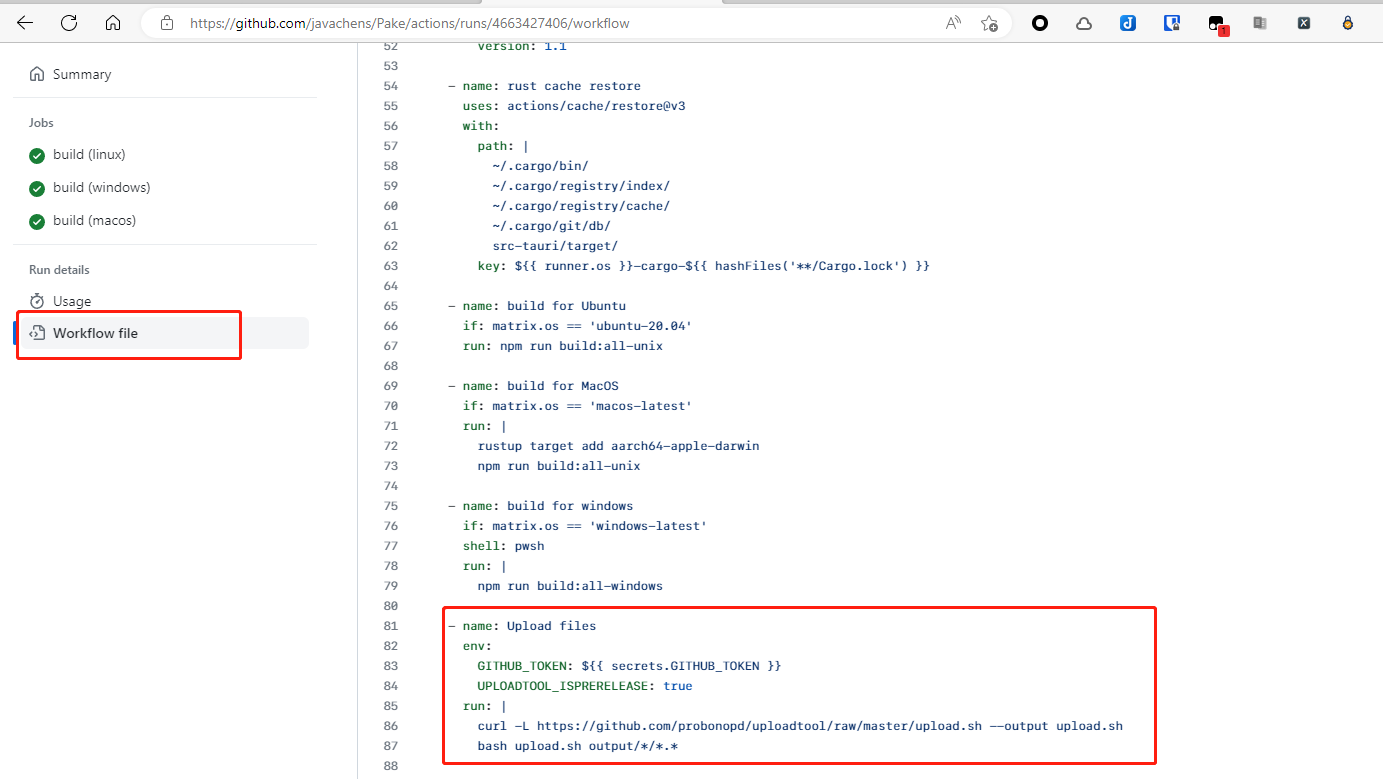The height and width of the screenshot is (779, 1383).
Task: Click green check icon for build (macos)
Action: coord(37,221)
